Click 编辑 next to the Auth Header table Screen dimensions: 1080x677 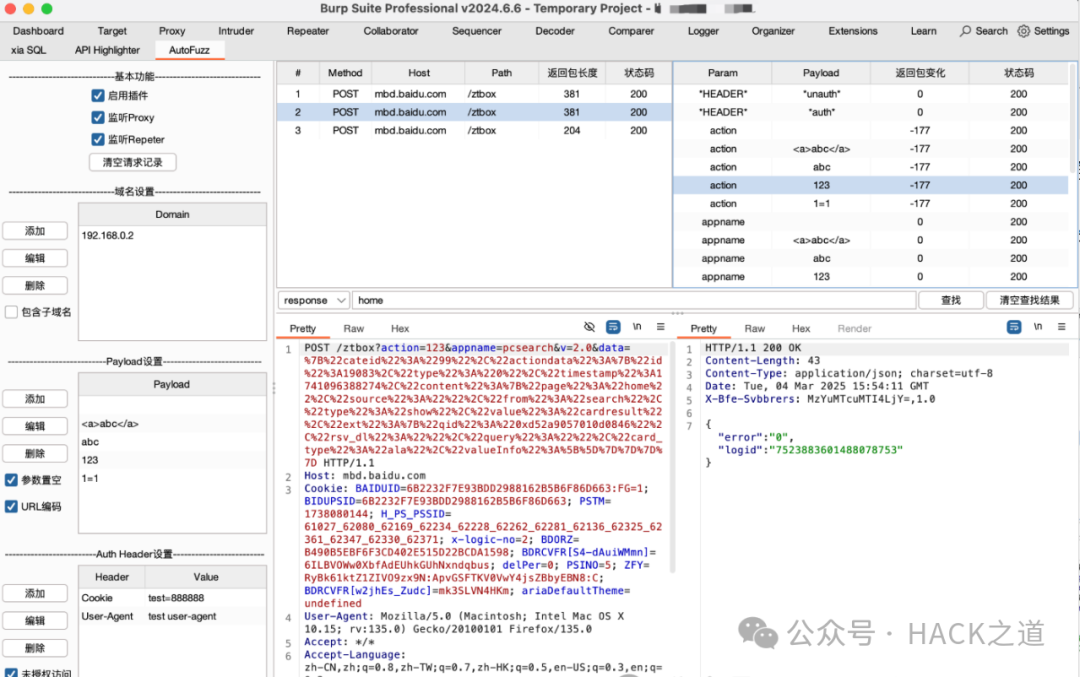pyautogui.click(x=35, y=621)
